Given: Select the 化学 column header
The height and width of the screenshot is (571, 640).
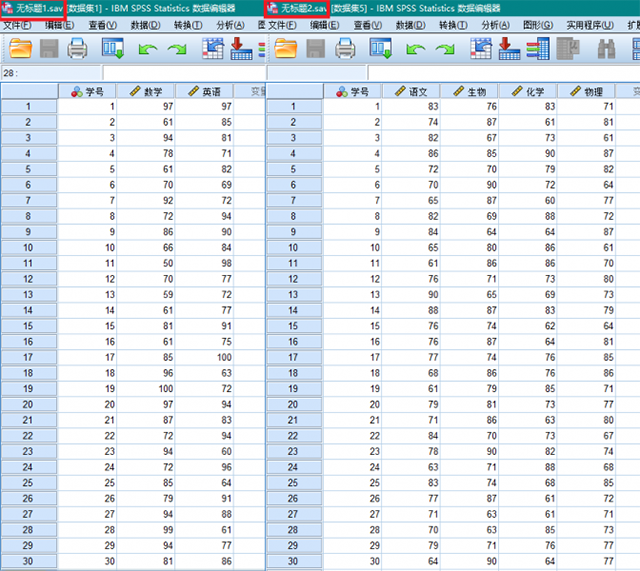Looking at the screenshot, I should [528, 91].
